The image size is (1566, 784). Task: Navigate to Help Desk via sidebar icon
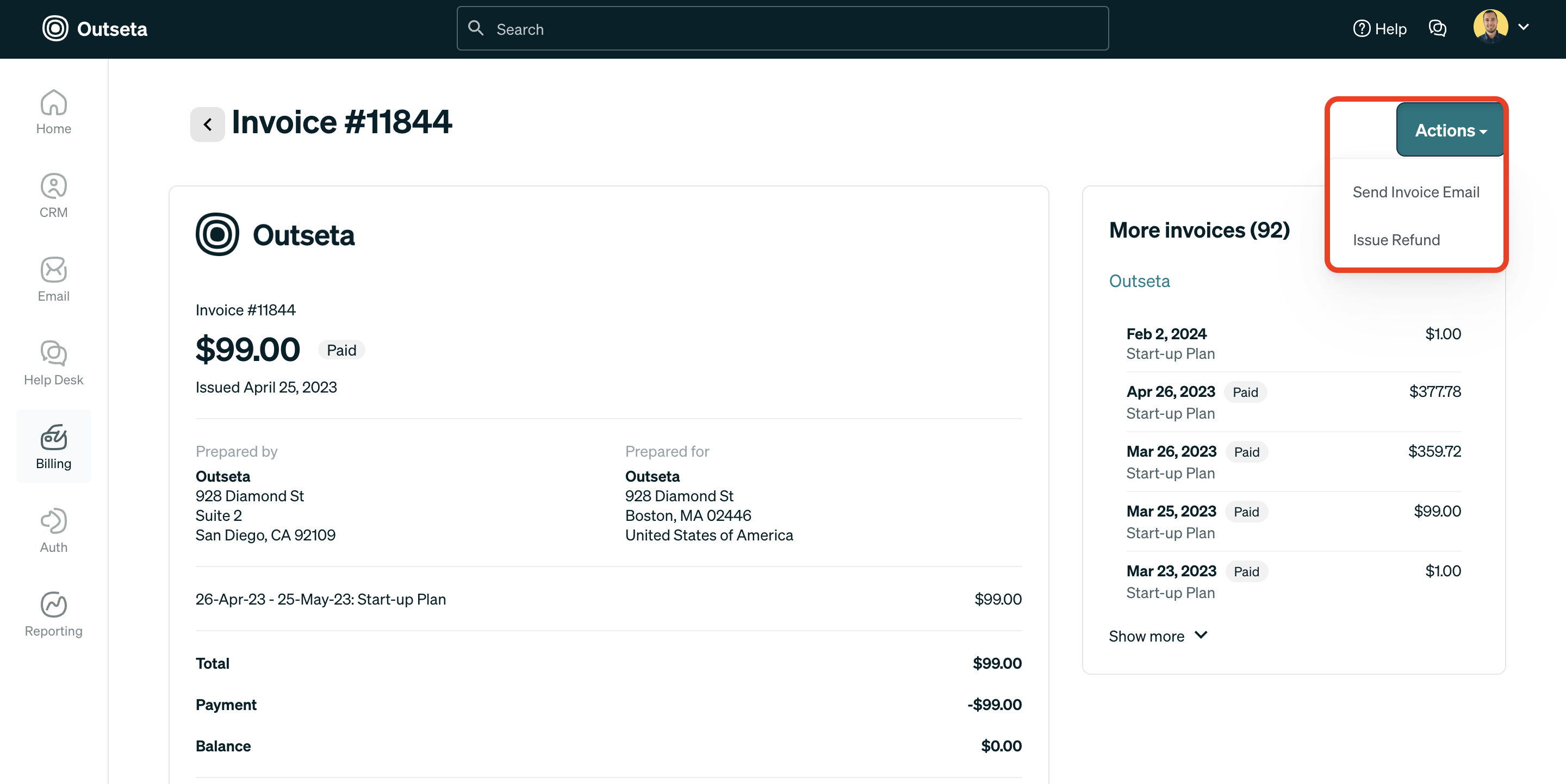(53, 363)
